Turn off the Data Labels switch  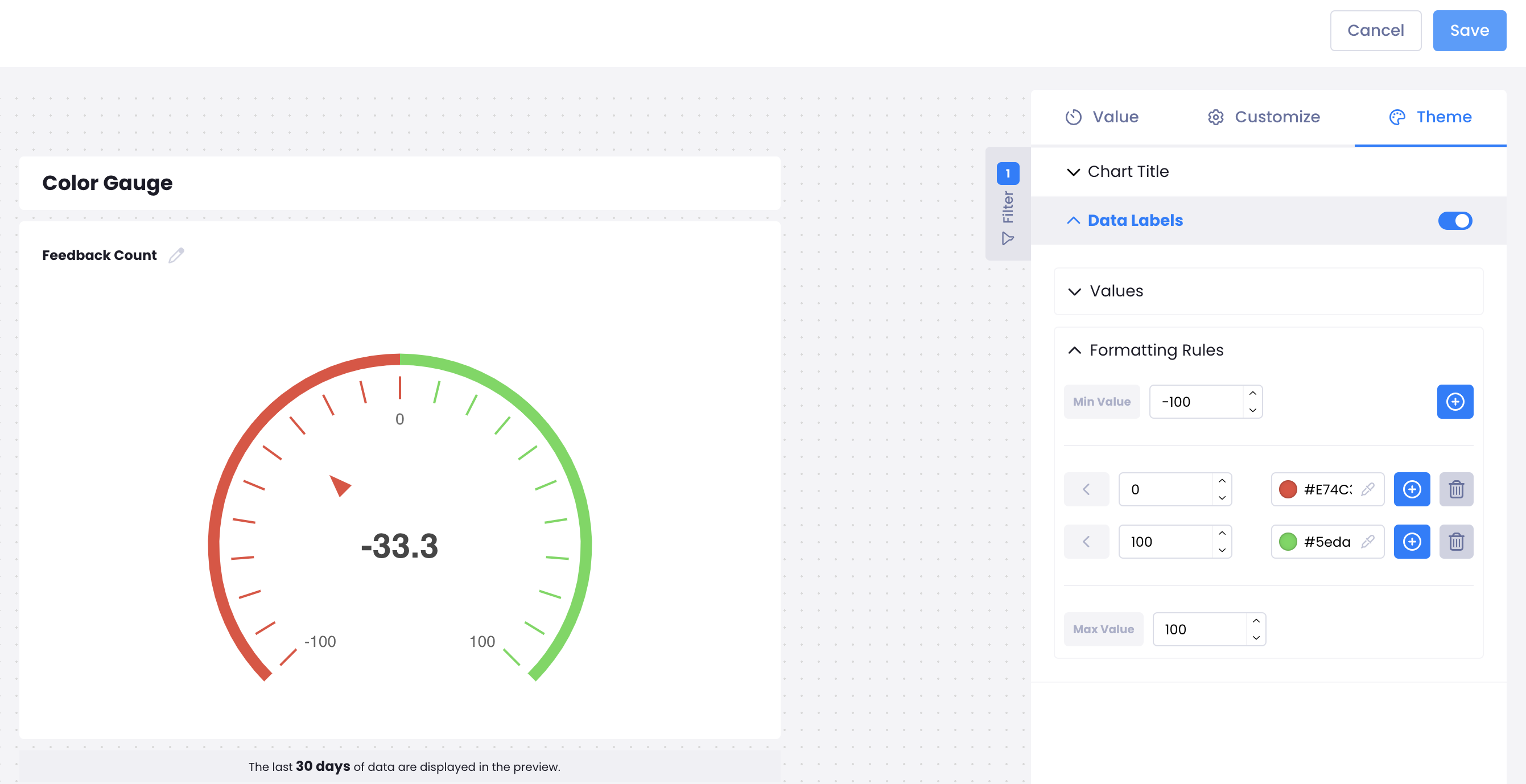(x=1454, y=220)
